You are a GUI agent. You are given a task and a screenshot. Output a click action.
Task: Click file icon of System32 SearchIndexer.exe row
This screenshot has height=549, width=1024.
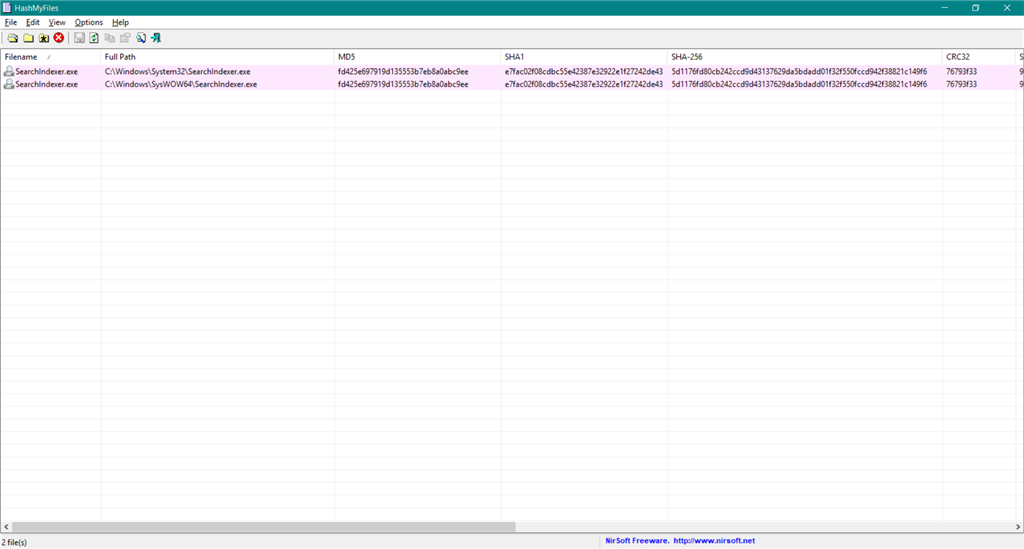coord(8,71)
